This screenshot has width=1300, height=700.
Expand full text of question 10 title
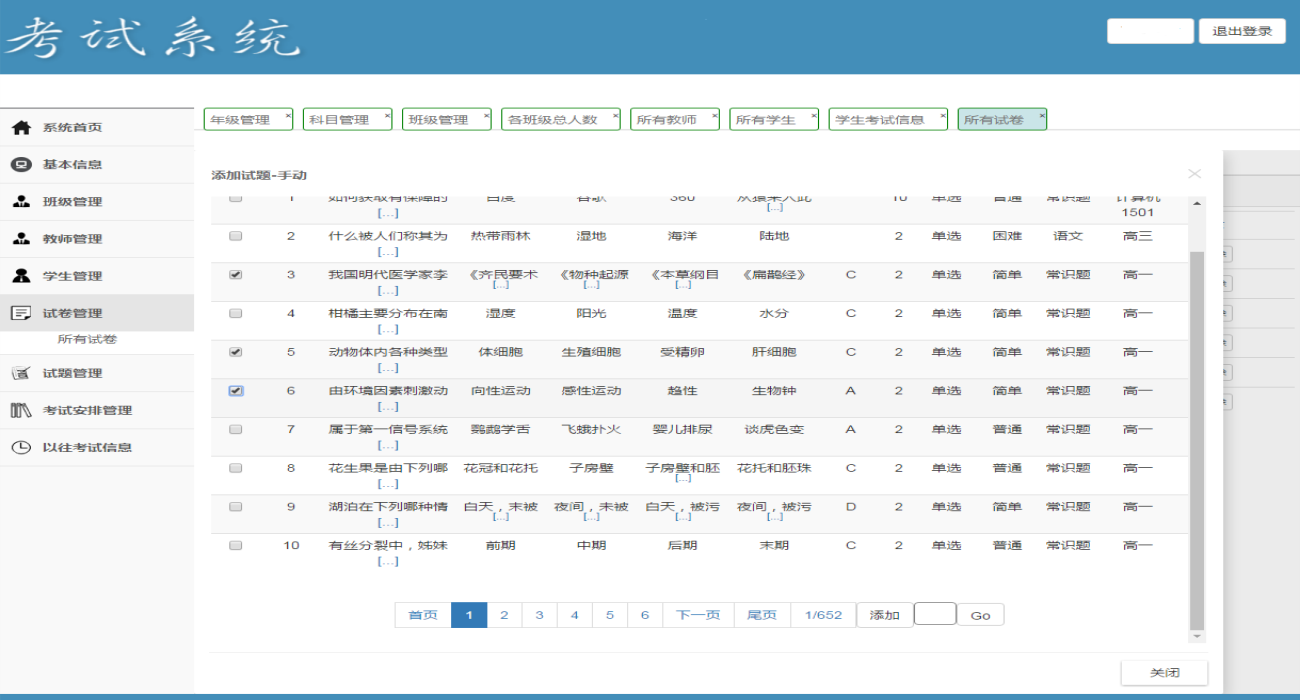click(x=388, y=562)
